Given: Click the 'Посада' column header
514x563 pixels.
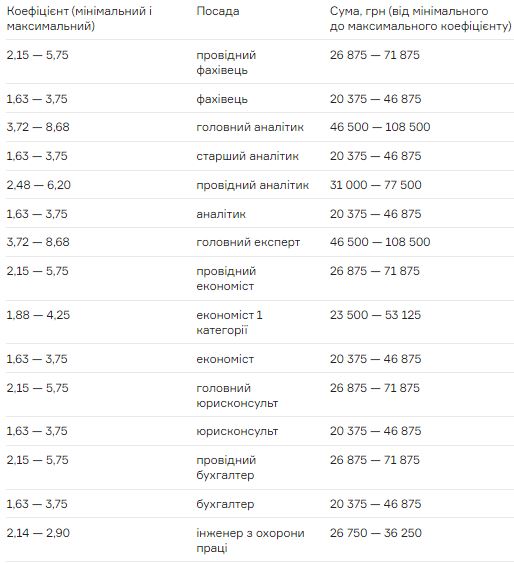Looking at the screenshot, I should [218, 11].
